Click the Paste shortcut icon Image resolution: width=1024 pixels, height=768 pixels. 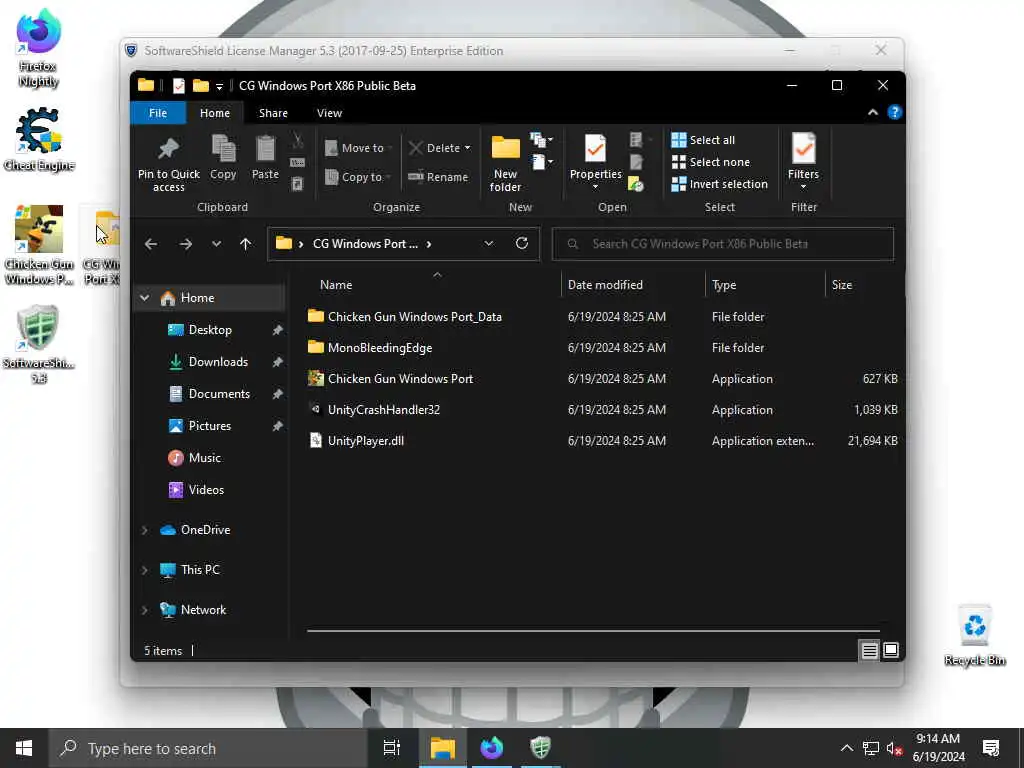297,184
